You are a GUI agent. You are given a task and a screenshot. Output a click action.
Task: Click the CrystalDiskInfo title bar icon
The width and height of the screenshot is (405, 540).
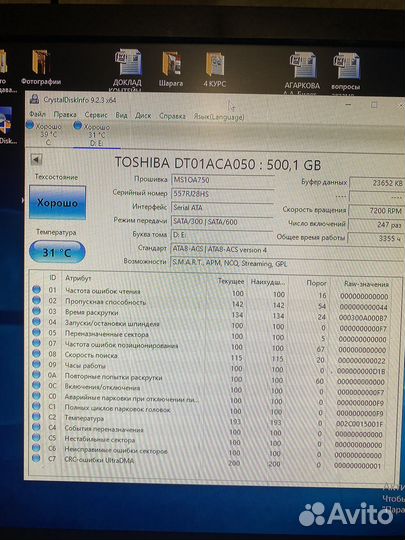tap(34, 100)
